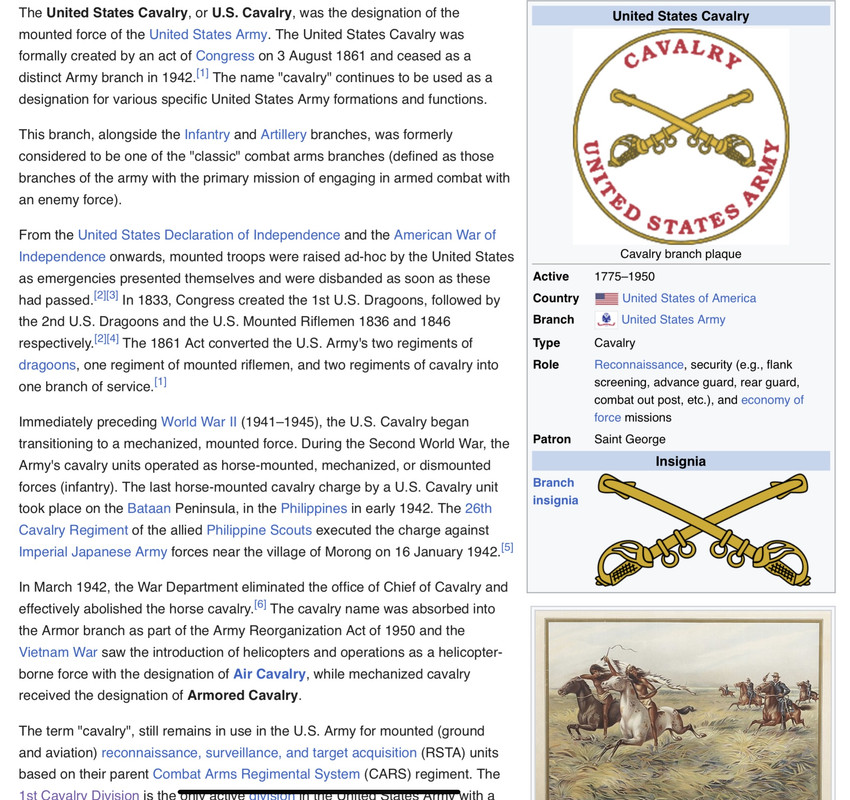850x800 pixels.
Task: Open the Reconnaissance link in Role row
Action: [639, 365]
